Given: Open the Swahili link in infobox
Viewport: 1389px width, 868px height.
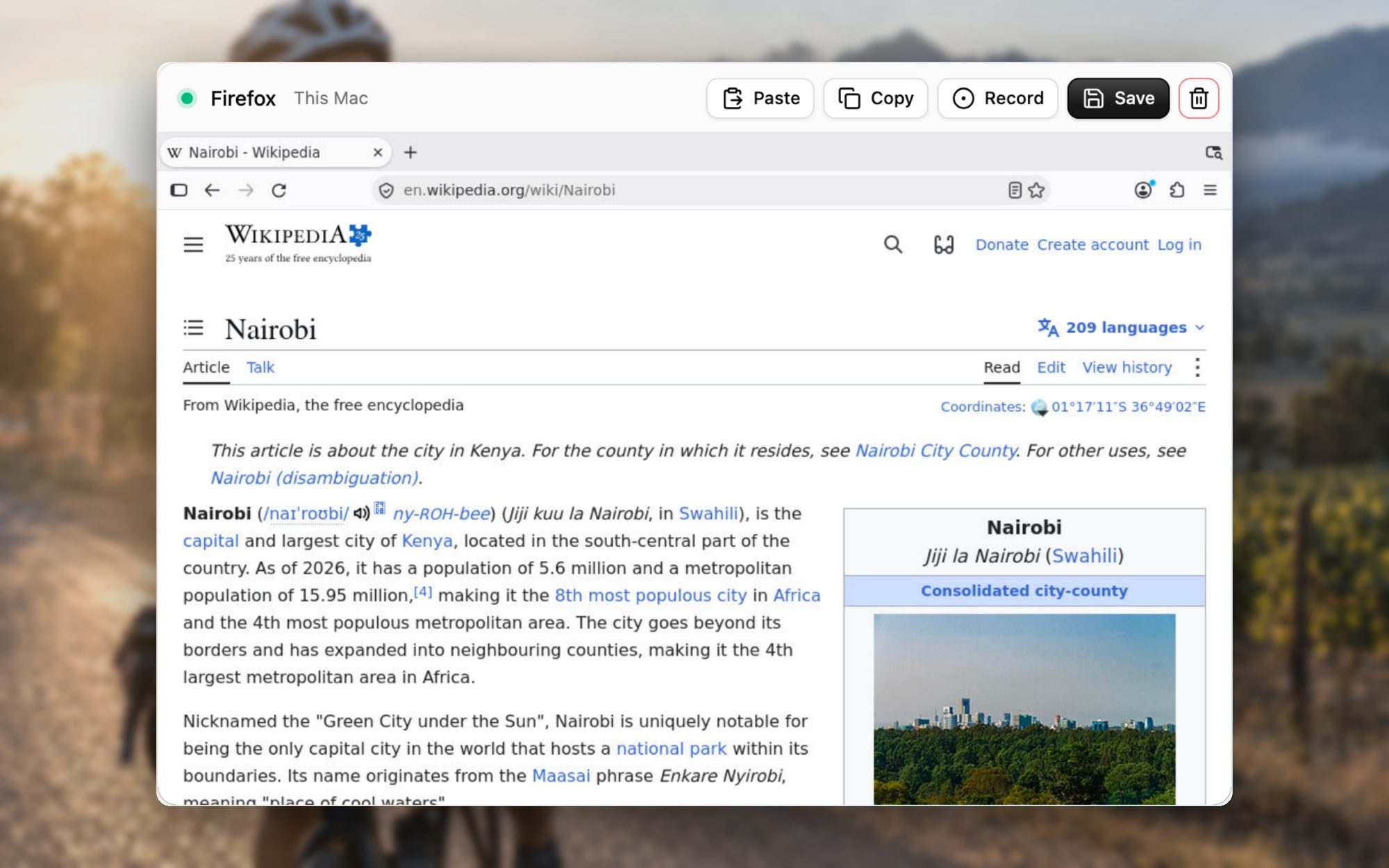Looking at the screenshot, I should click(1084, 556).
